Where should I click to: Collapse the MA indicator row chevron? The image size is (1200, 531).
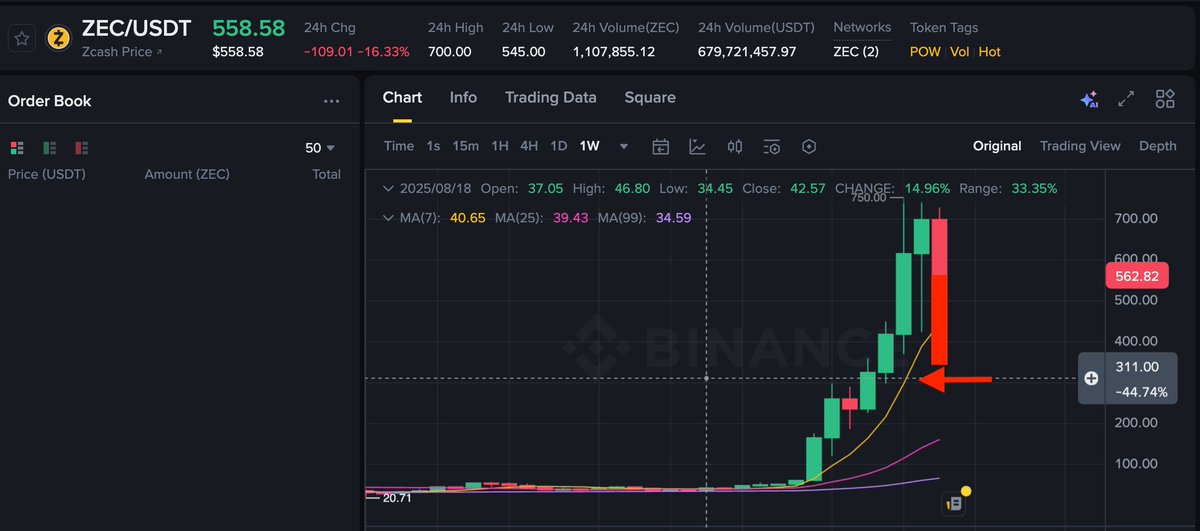click(389, 217)
